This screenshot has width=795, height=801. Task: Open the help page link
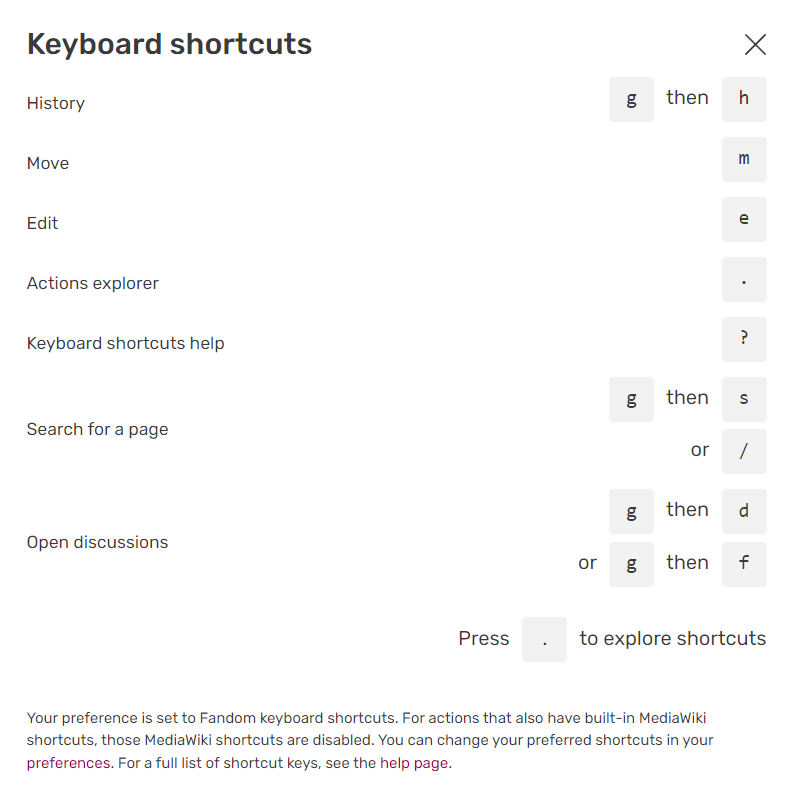(414, 763)
